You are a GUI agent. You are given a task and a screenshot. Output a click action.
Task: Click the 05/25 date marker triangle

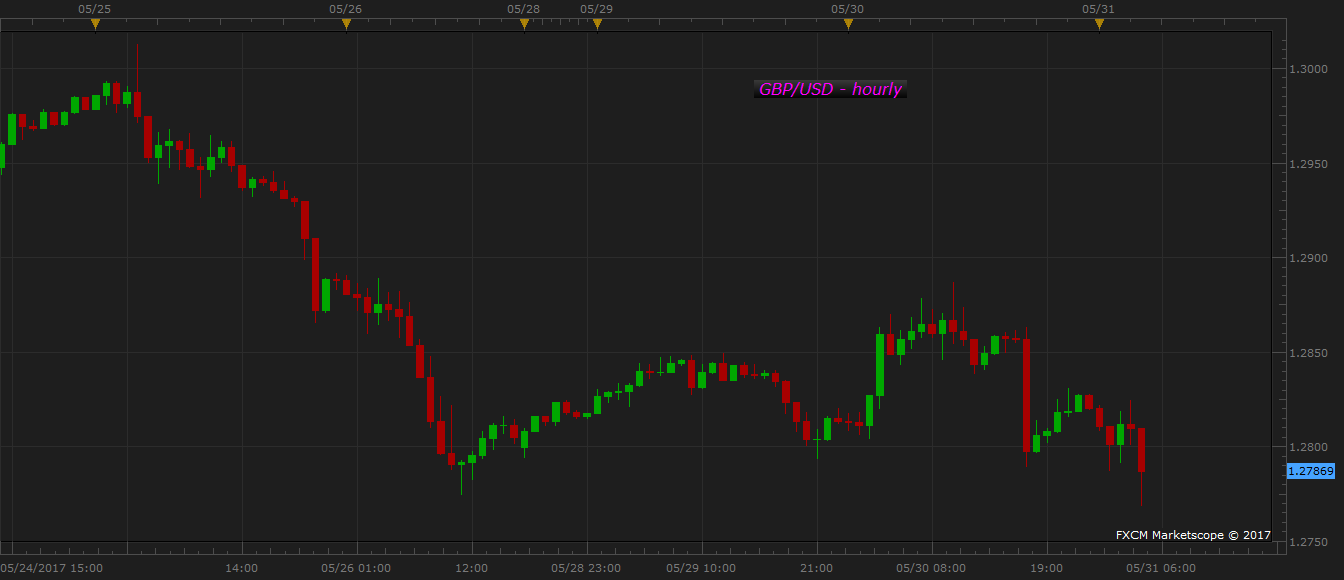(x=95, y=24)
